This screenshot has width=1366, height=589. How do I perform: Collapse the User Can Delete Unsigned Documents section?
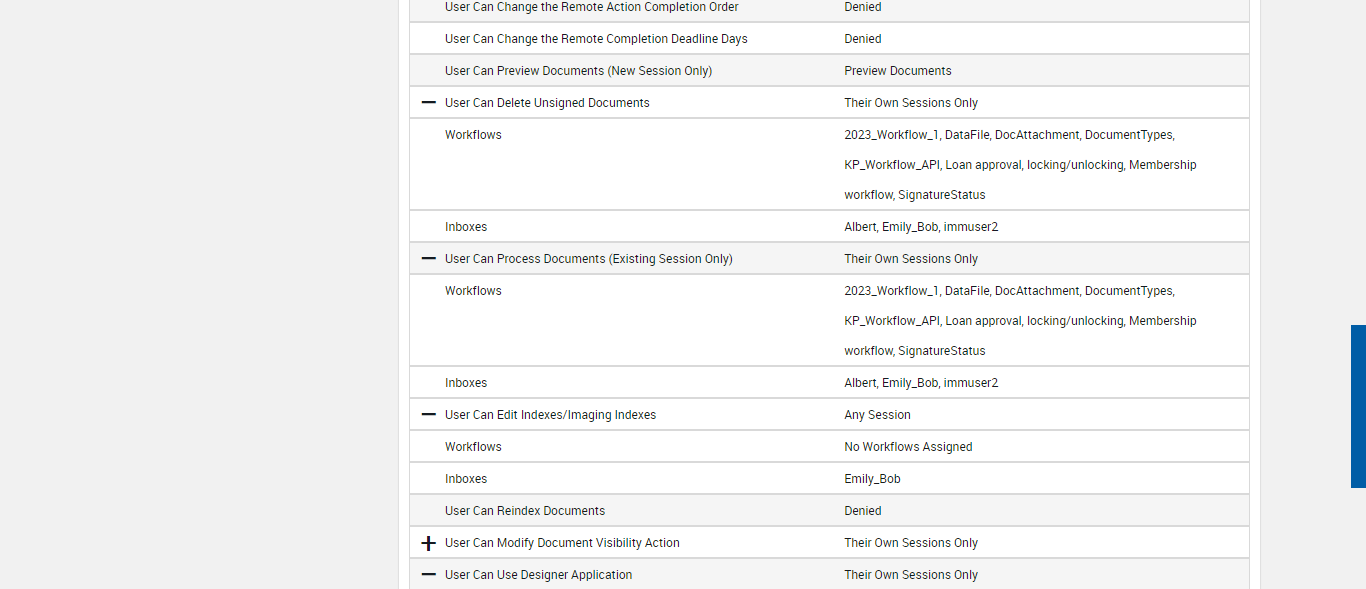pos(429,103)
